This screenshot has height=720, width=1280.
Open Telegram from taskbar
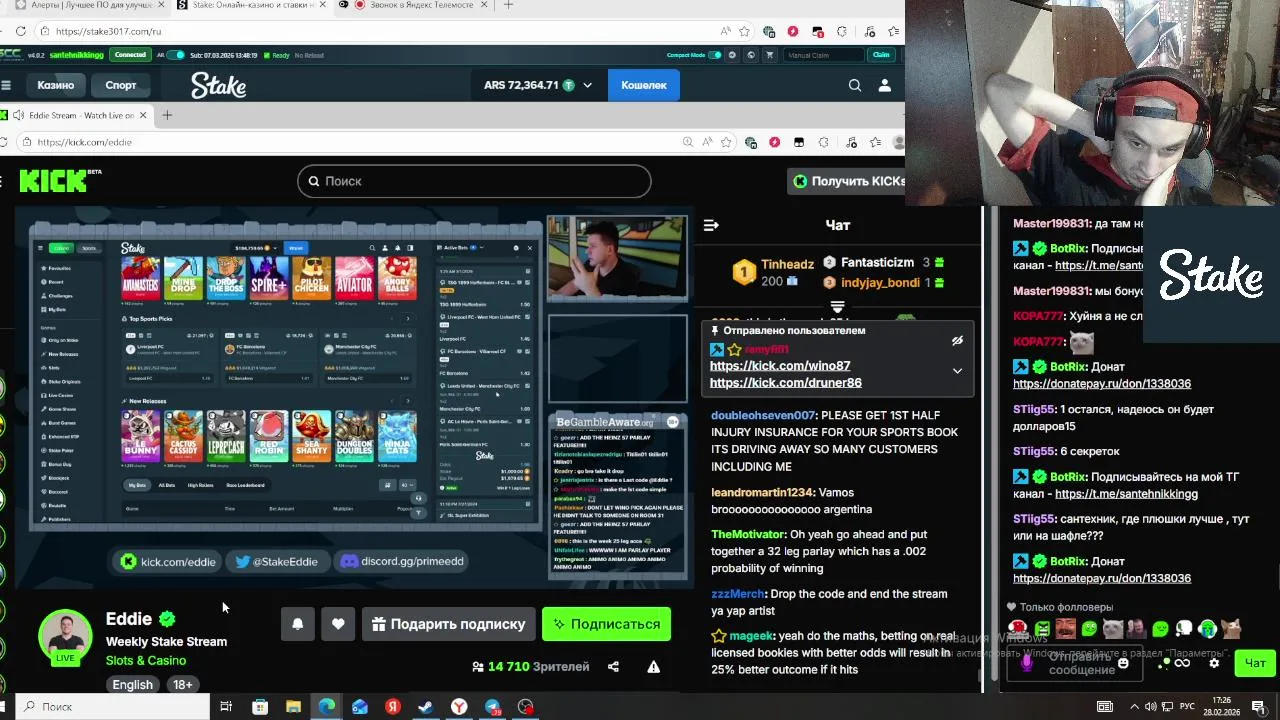(493, 707)
